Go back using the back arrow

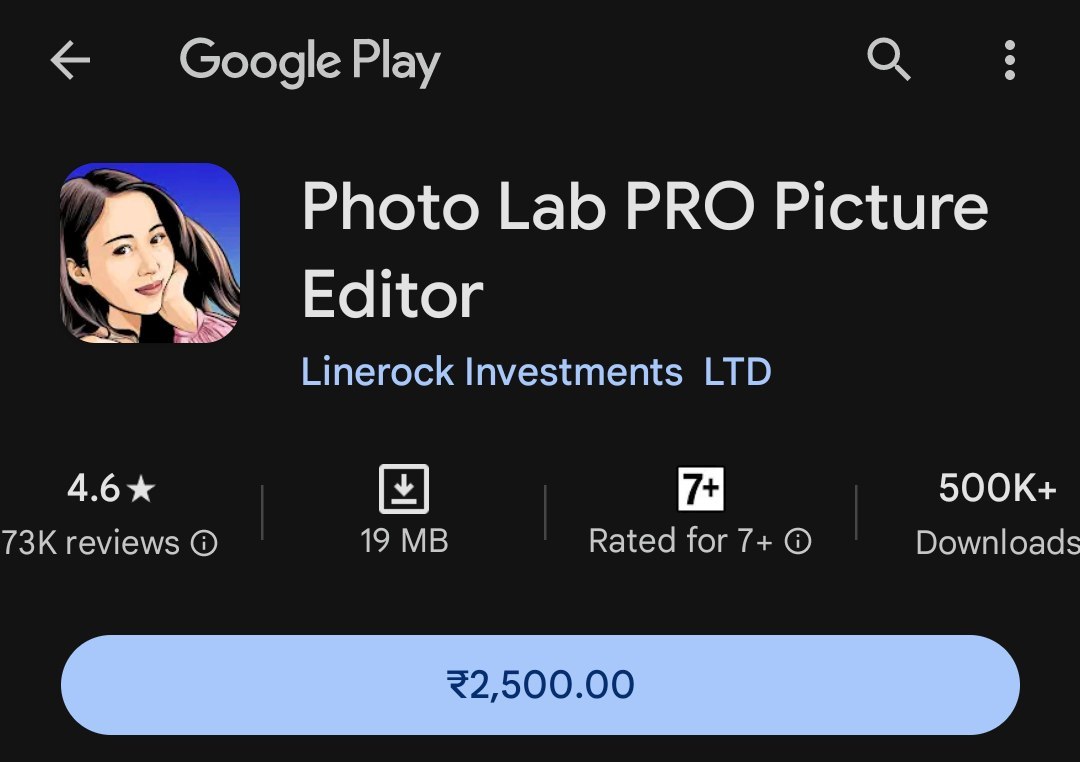70,62
